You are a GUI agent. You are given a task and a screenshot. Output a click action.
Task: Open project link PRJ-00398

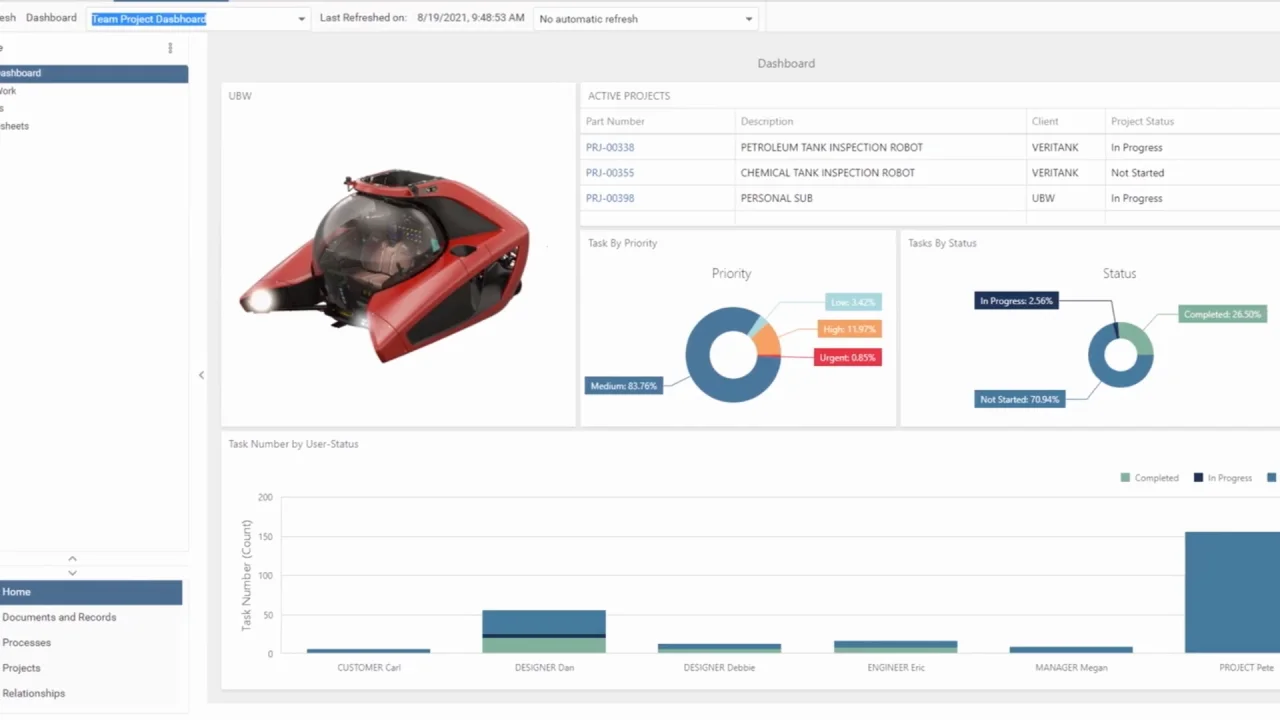(610, 198)
